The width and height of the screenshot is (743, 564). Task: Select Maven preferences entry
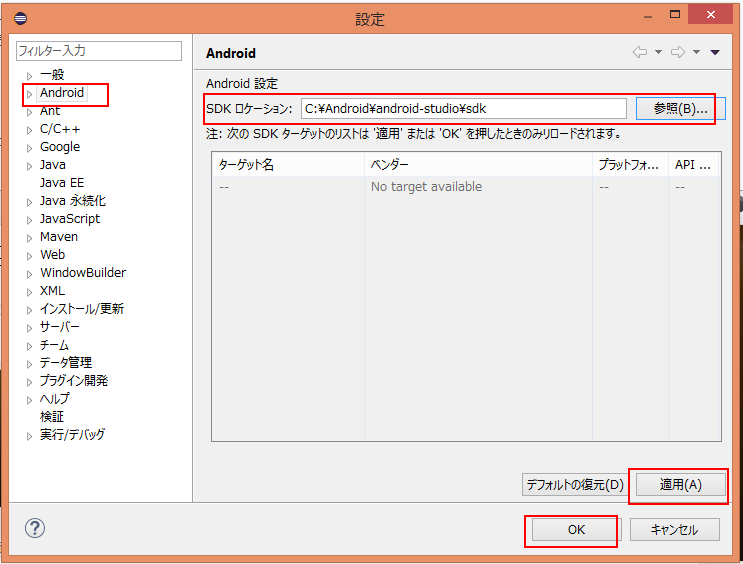point(59,237)
